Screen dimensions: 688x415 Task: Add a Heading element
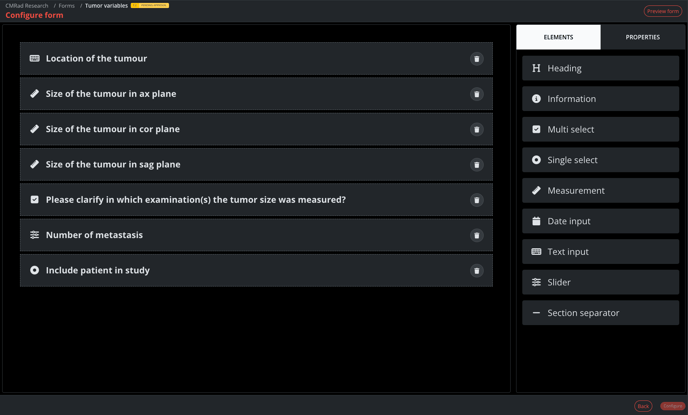(x=600, y=68)
